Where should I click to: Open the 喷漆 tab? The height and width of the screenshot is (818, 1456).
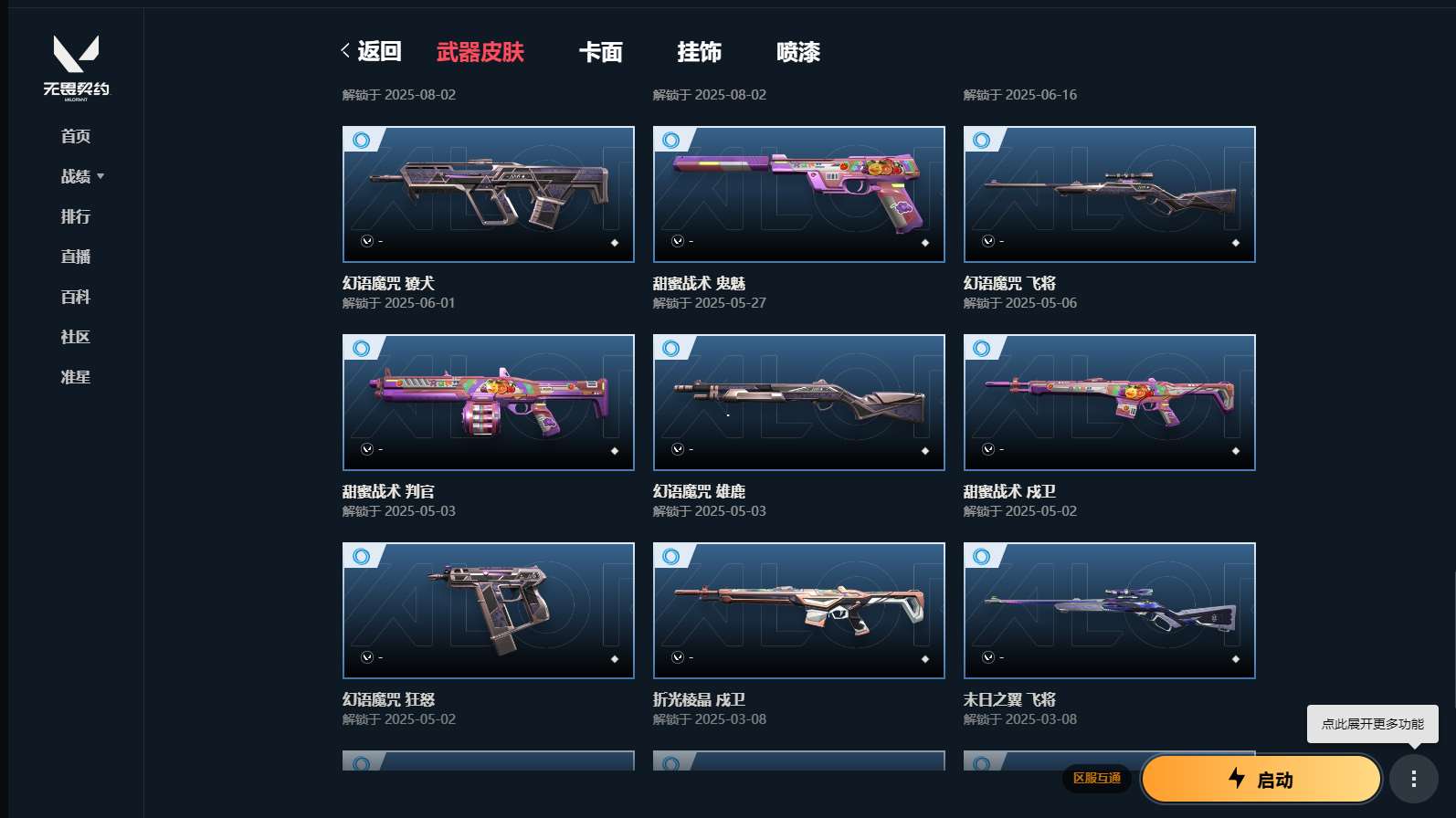click(798, 52)
